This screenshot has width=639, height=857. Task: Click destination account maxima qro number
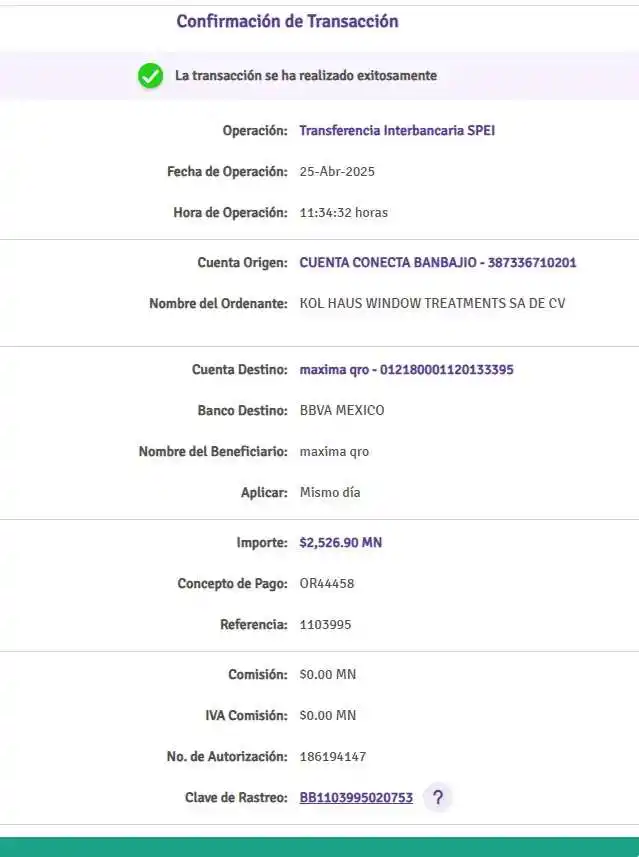[406, 370]
